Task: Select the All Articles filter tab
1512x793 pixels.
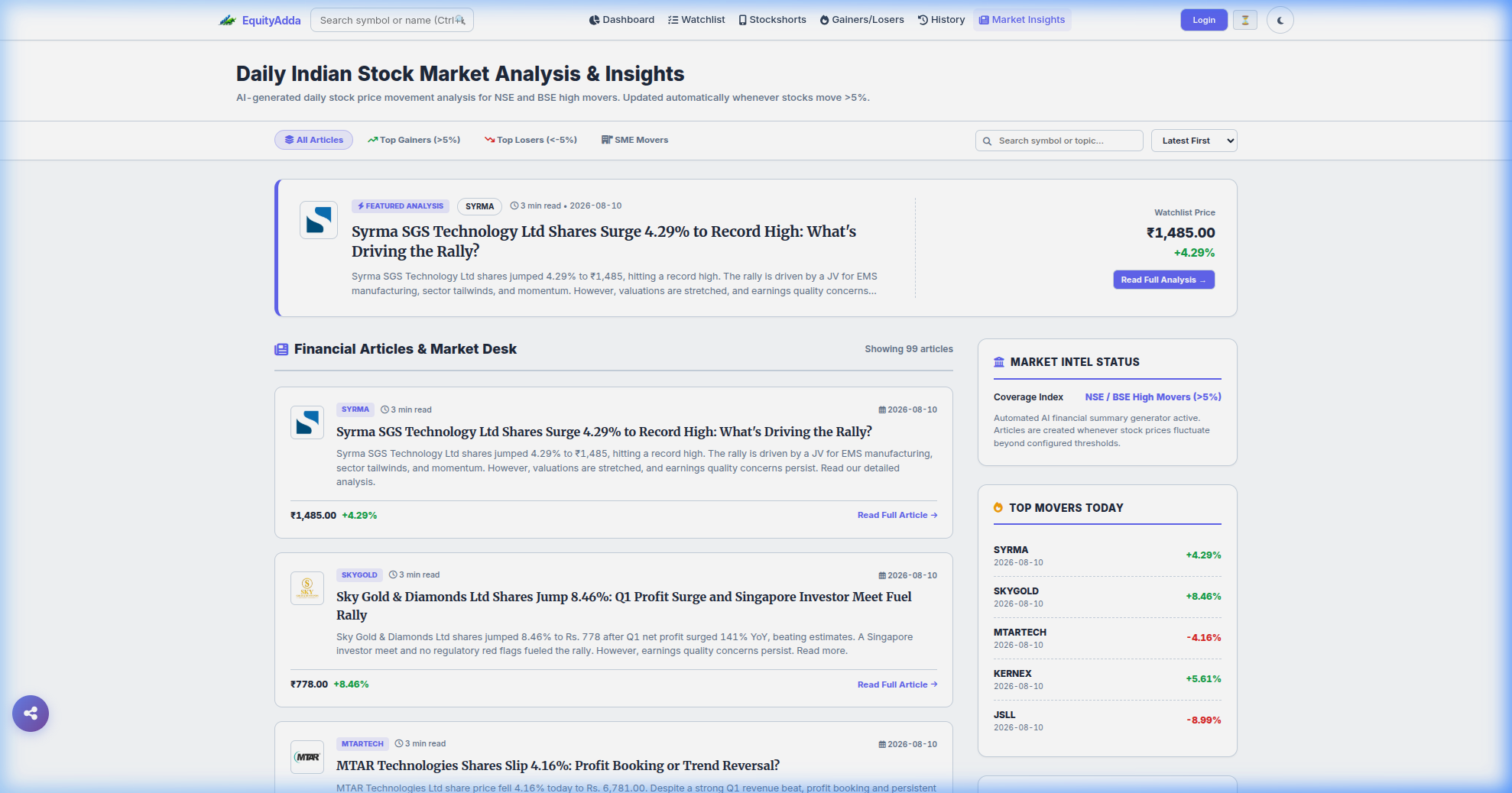Action: 313,140
